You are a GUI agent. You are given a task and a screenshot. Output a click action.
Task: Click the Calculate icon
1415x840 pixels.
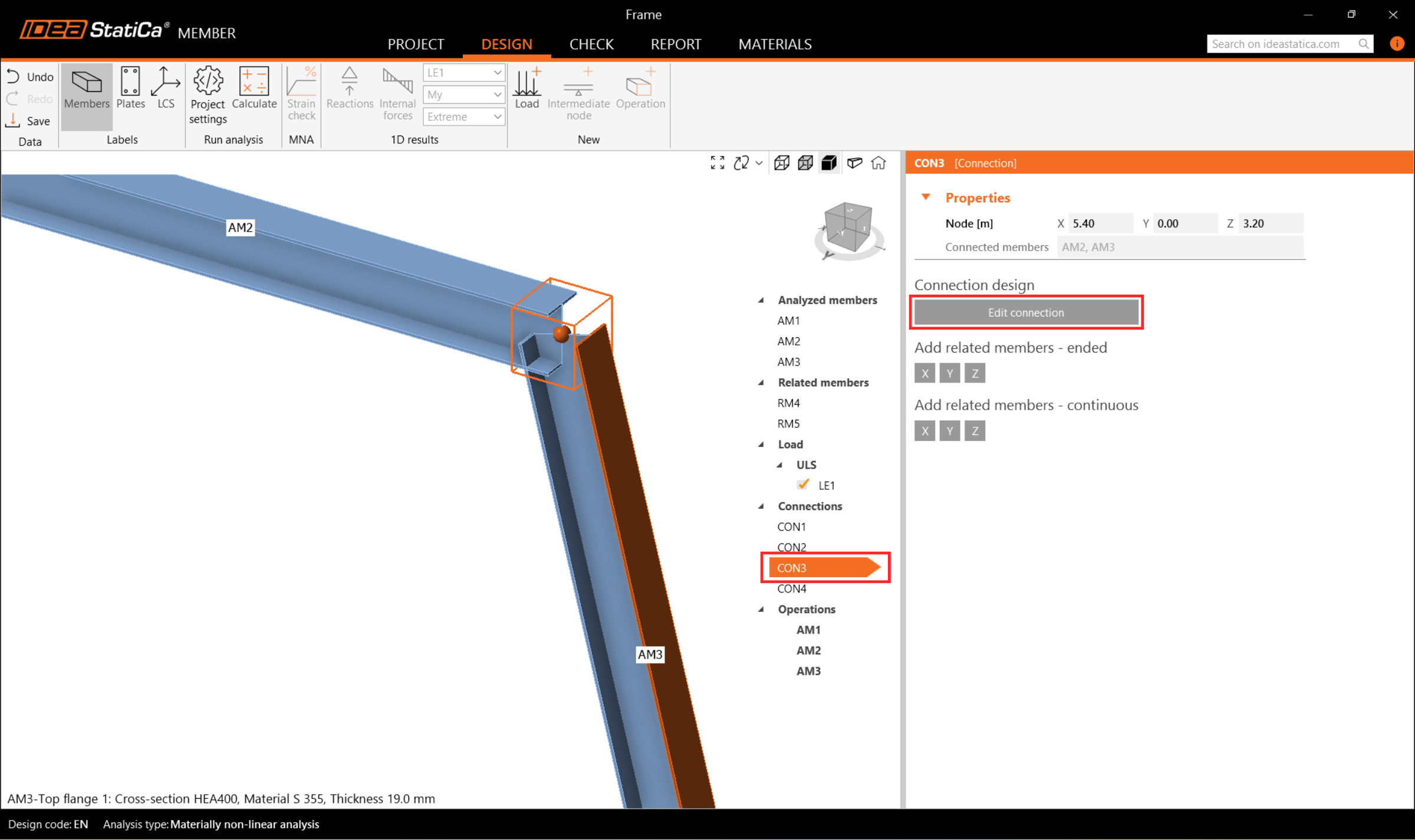click(254, 88)
